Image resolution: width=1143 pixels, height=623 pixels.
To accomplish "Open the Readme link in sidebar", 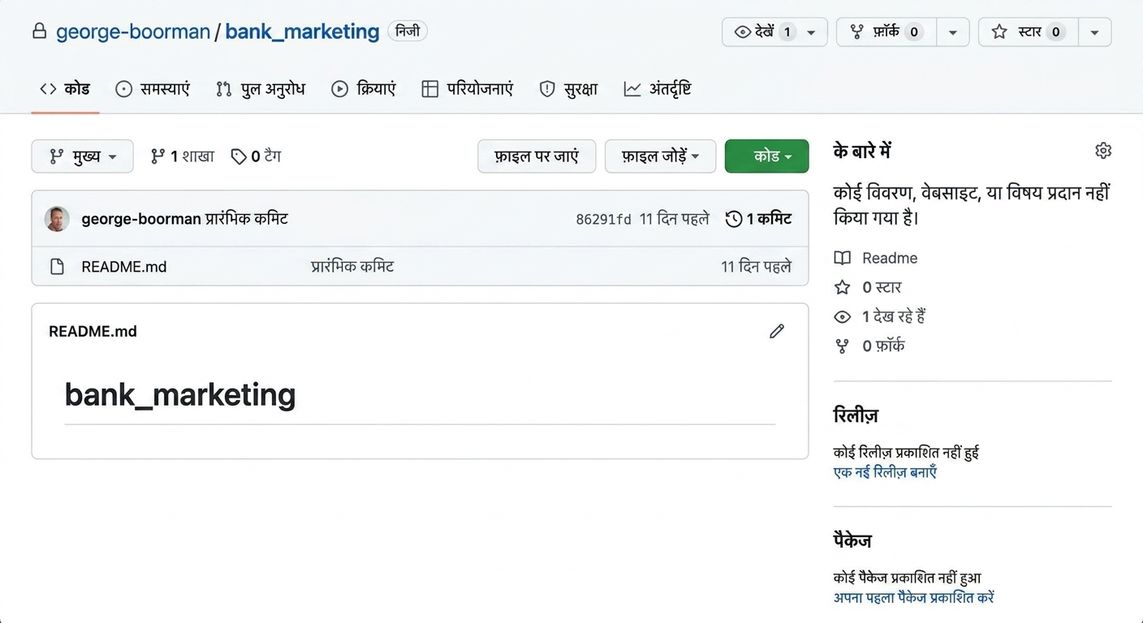I will tap(889, 258).
